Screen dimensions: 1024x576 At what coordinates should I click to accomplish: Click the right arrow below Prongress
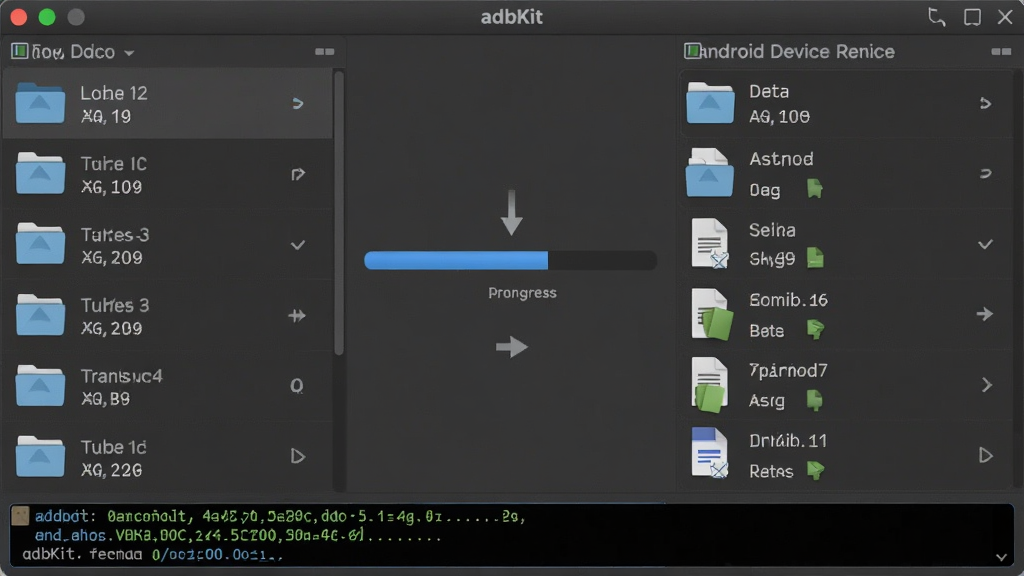pos(511,347)
